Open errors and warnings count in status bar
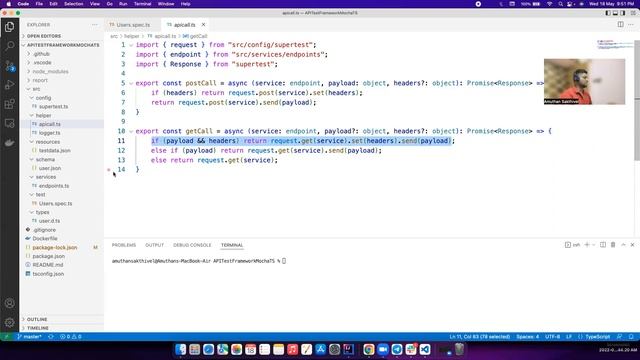Image resolution: width=640 pixels, height=360 pixels. coord(71,337)
